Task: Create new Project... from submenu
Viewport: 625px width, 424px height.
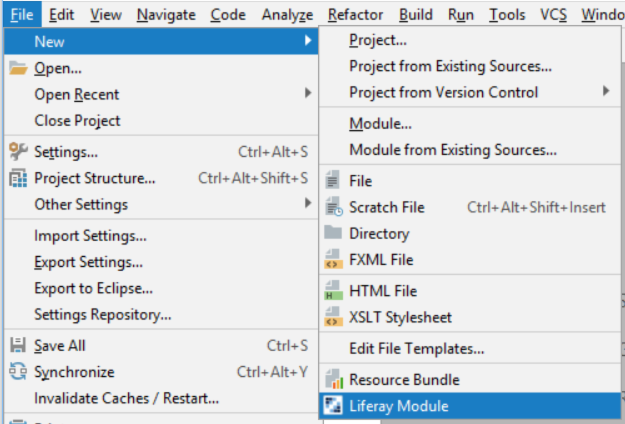Action: (470, 40)
